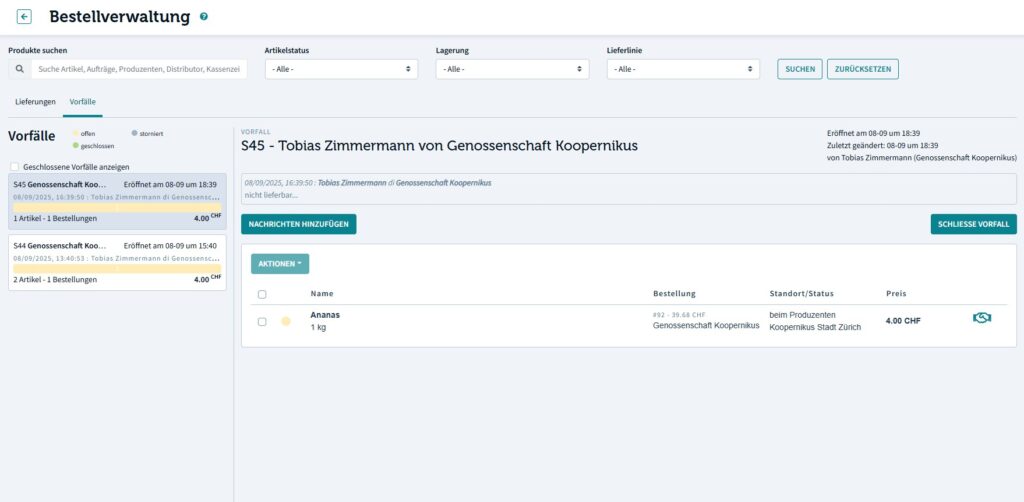
Task: Select the Ananas row checkbox
Action: [x=262, y=321]
